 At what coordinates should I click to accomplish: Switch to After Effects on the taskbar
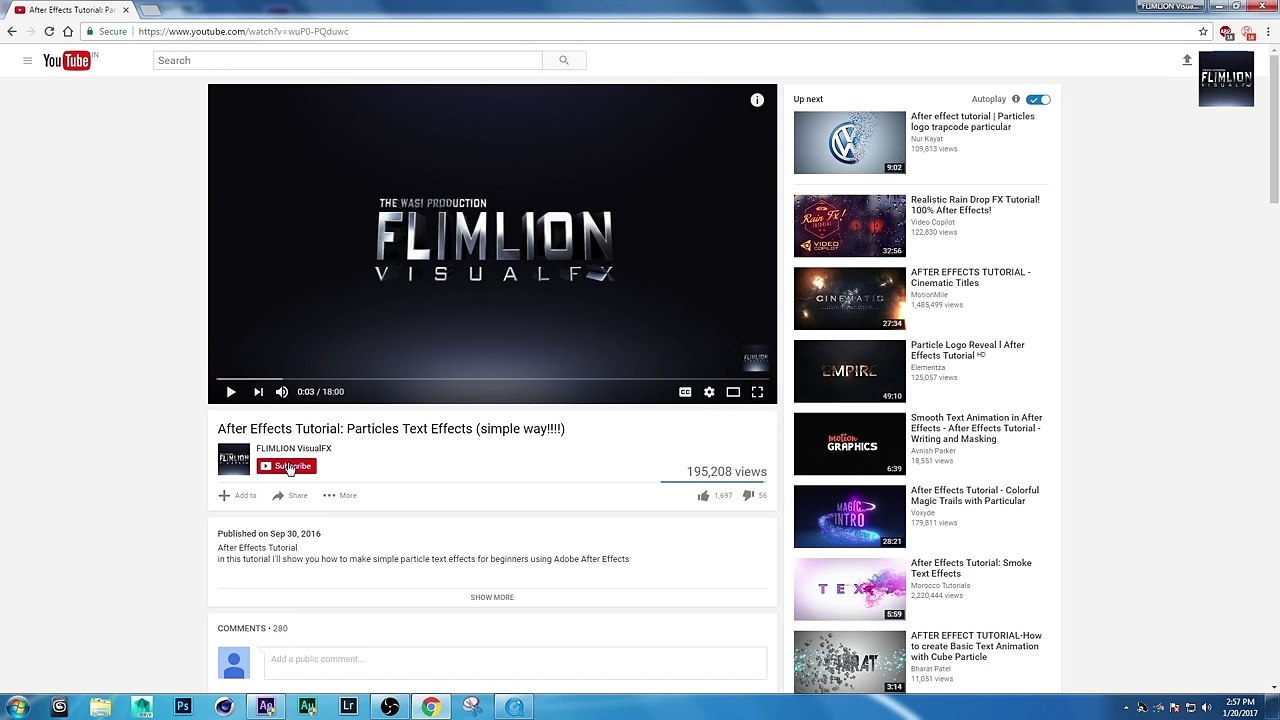point(266,707)
